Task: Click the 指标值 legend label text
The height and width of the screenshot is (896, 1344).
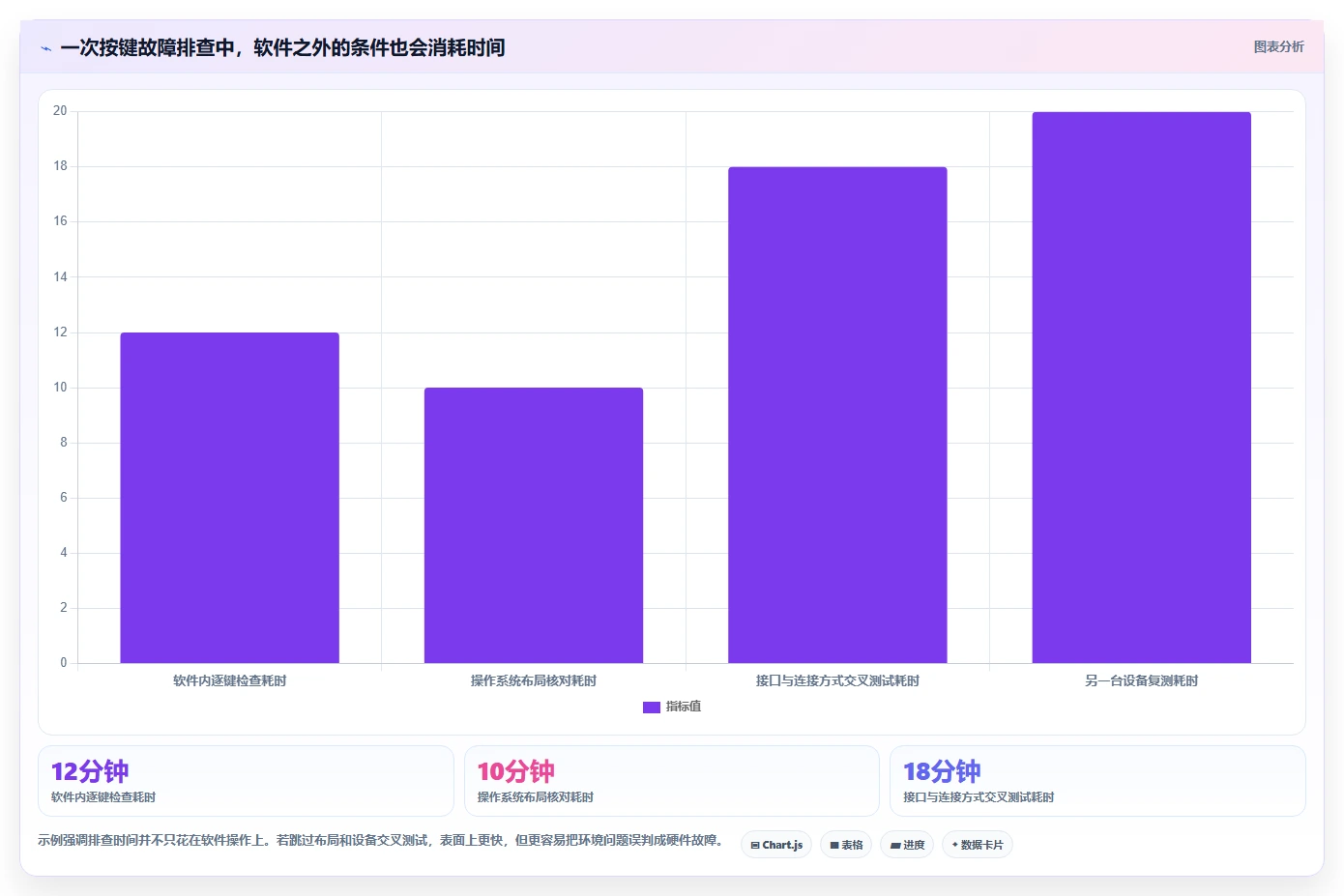Action: (x=684, y=708)
